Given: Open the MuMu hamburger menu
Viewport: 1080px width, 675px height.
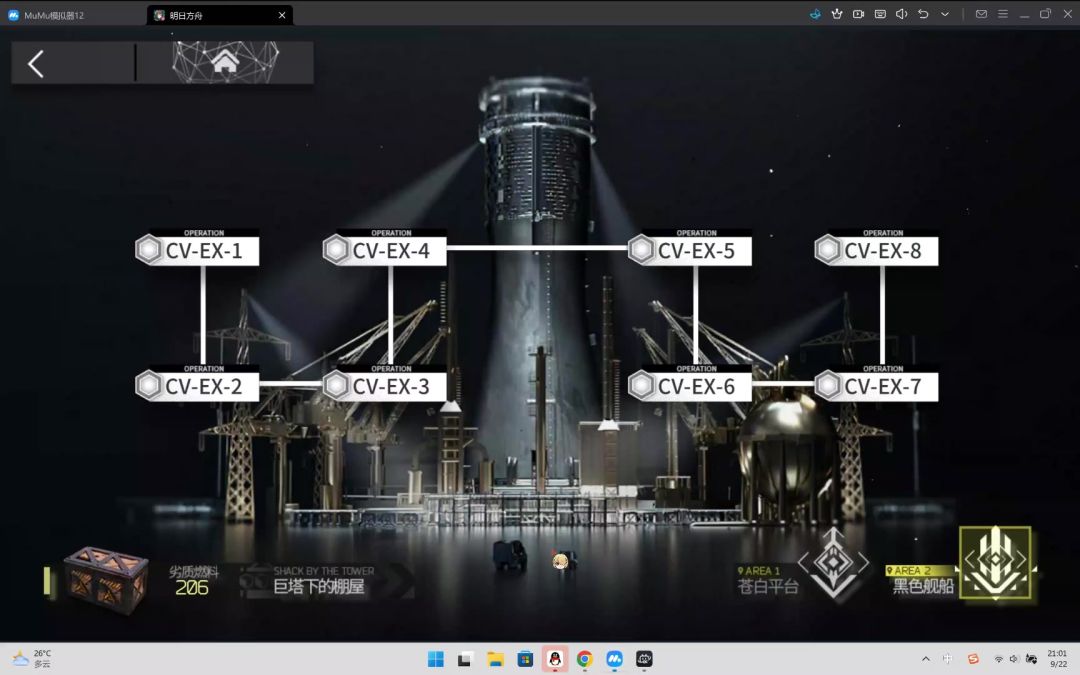Looking at the screenshot, I should click(x=1003, y=14).
